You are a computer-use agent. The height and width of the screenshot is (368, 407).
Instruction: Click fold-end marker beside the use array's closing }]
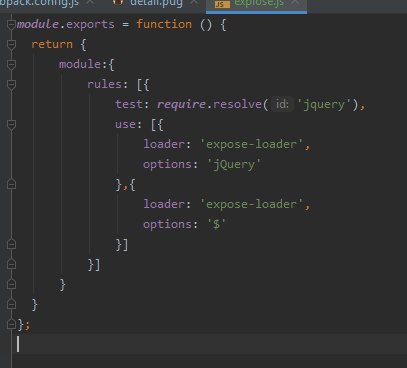click(x=11, y=244)
